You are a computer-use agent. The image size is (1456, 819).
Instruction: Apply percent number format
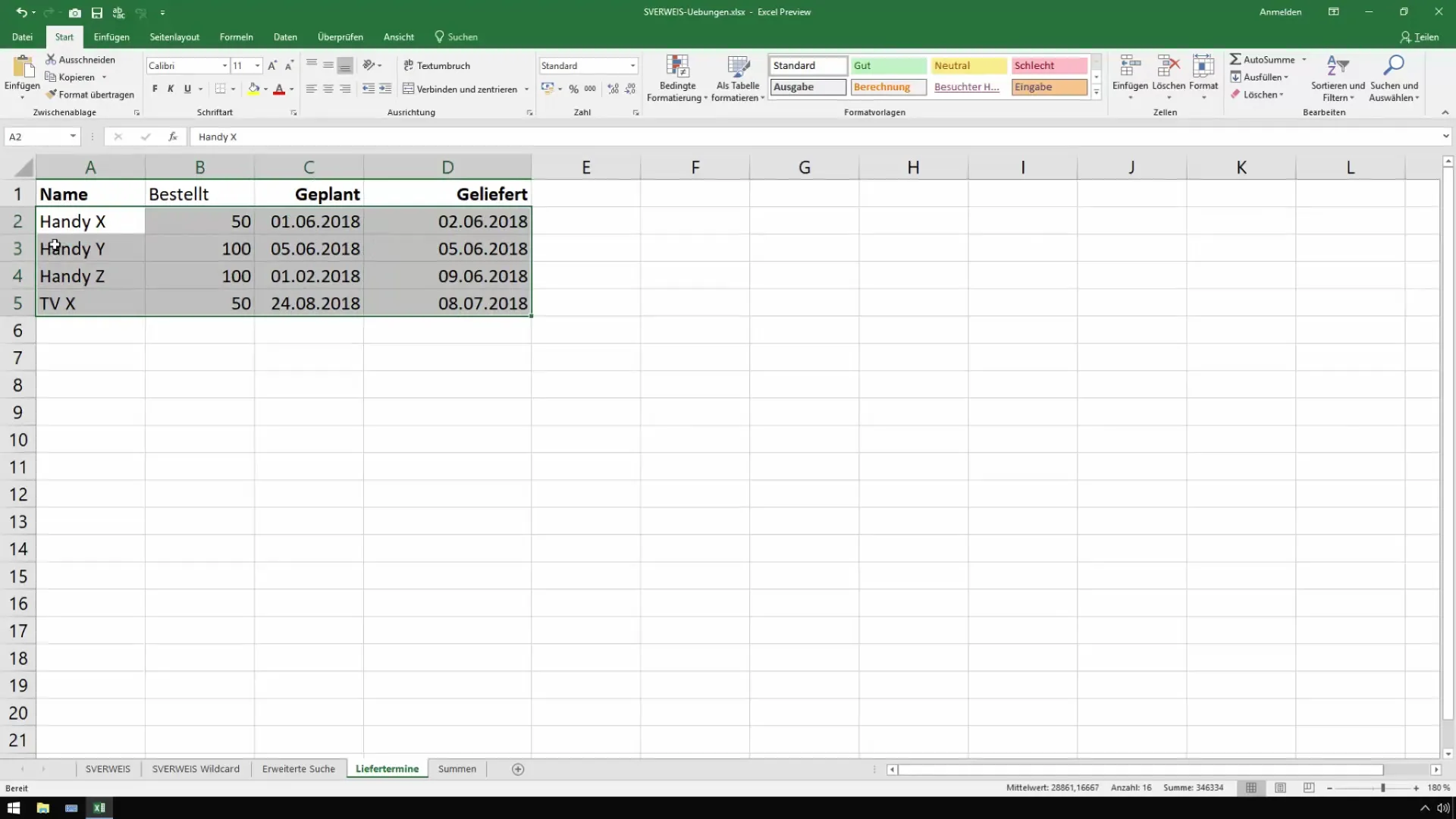(x=573, y=89)
